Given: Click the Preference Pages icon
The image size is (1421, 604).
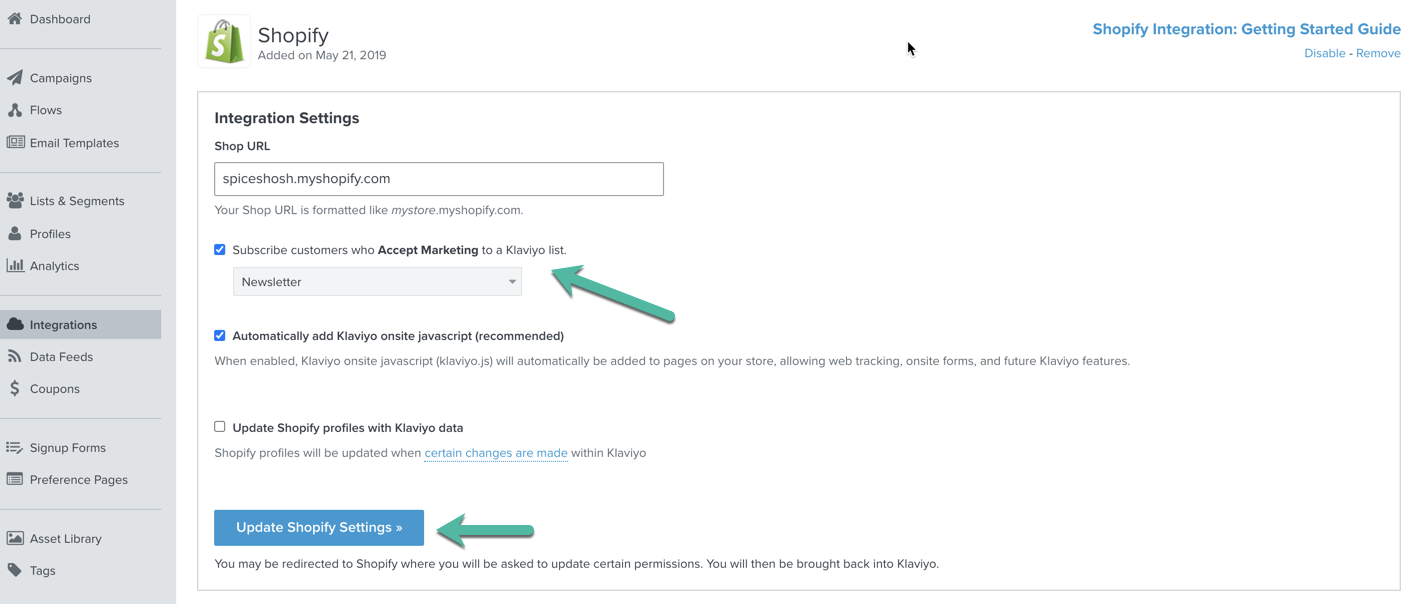Looking at the screenshot, I should [15, 480].
